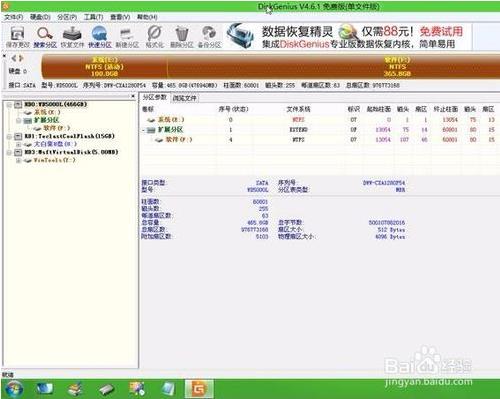Image resolution: width=500 pixels, height=399 pixels.
Task: Open the monitor icon on the taskbar
Action: [45, 389]
